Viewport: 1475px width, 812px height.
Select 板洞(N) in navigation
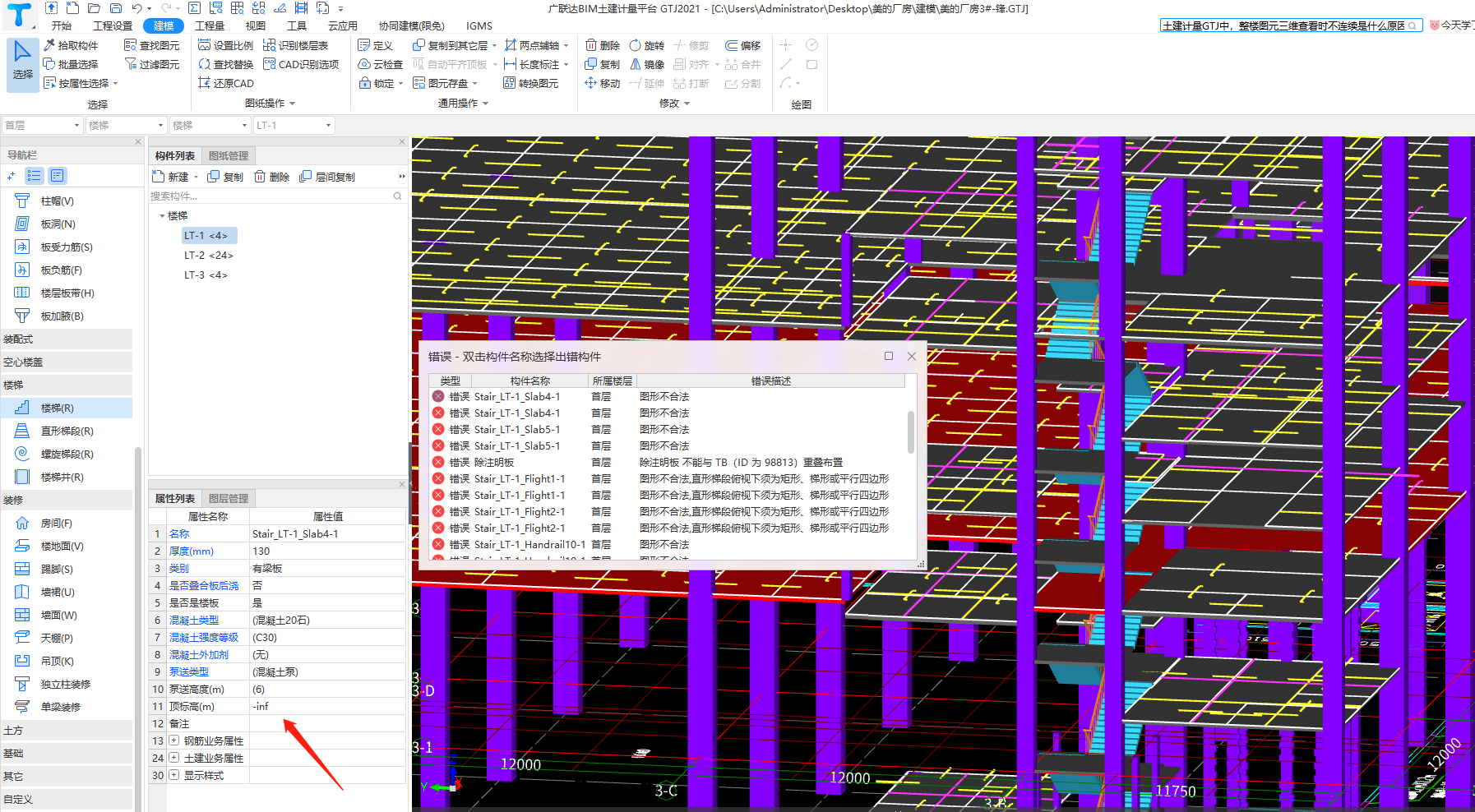(58, 224)
